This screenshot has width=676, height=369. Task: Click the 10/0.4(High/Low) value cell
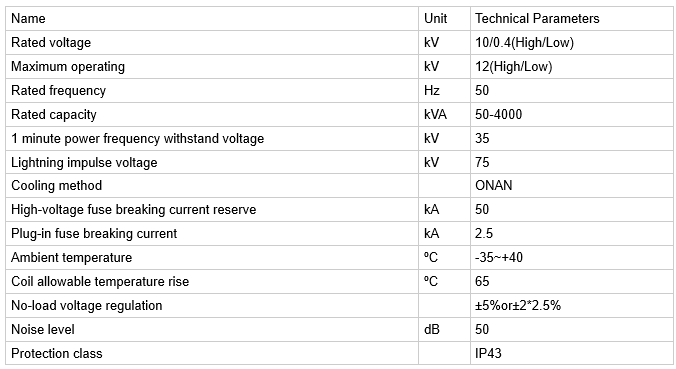click(x=572, y=43)
